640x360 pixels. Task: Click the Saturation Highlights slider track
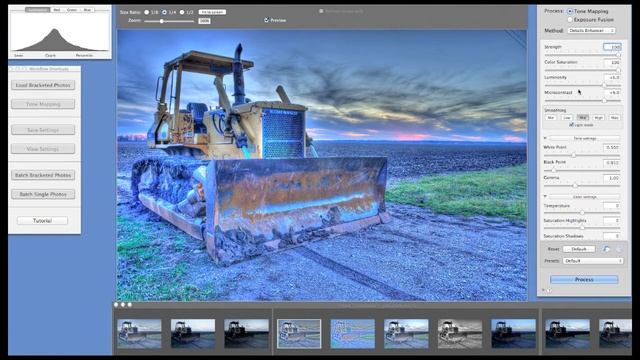point(582,227)
